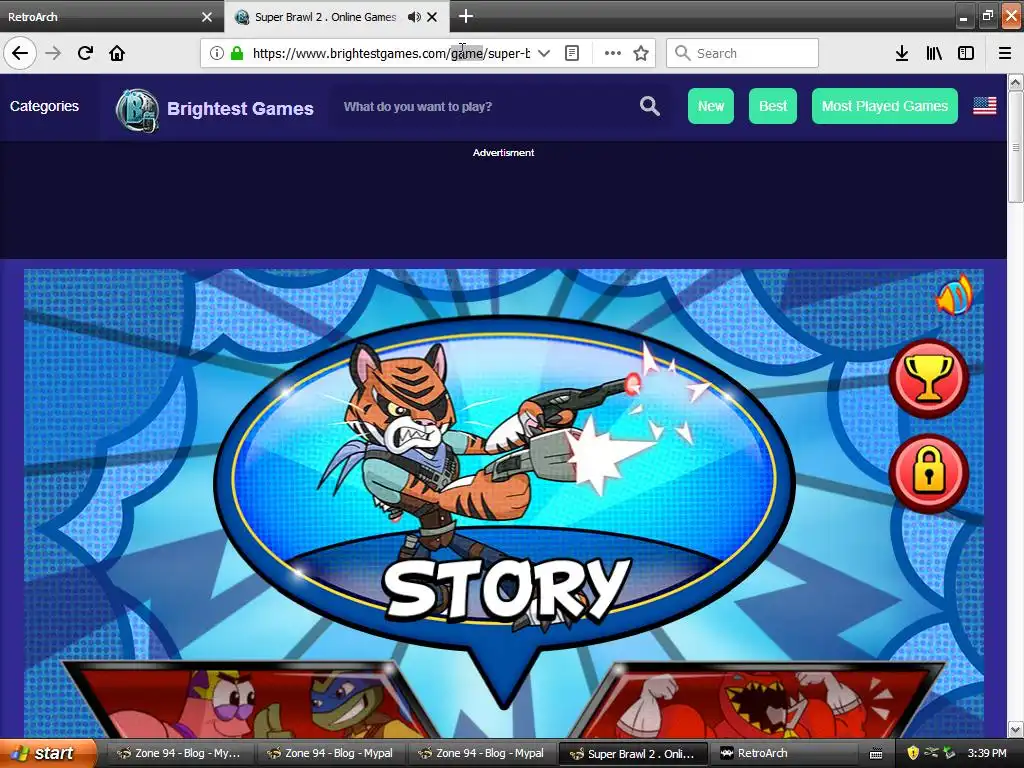
Task: Show site information icon in address bar
Action: pyautogui.click(x=216, y=53)
